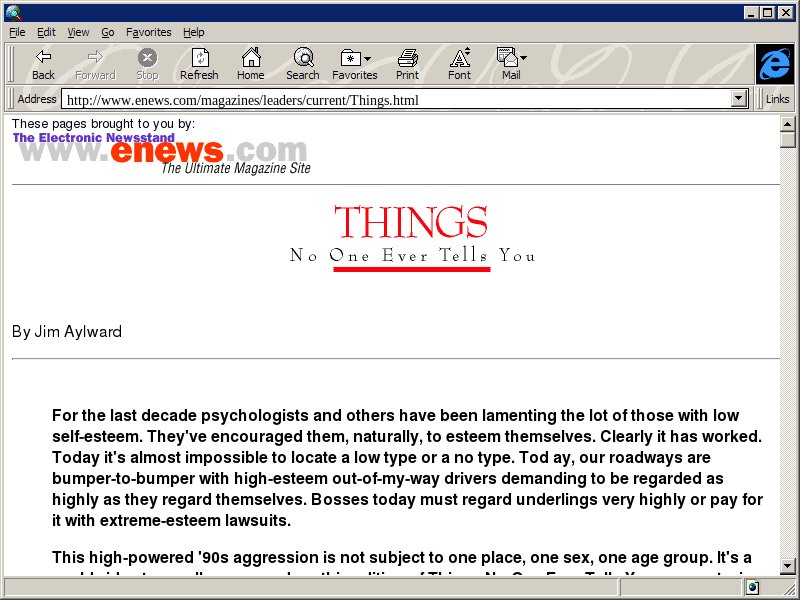The image size is (800, 600).
Task: Expand the address bar history dropdown
Action: click(740, 99)
